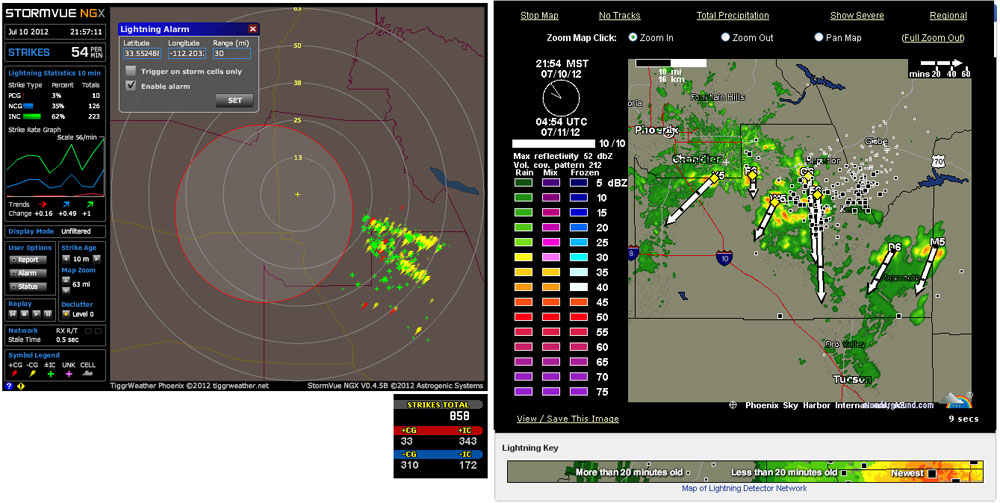Click the Stop Map link
The width and height of the screenshot is (1000, 503).
(x=539, y=16)
